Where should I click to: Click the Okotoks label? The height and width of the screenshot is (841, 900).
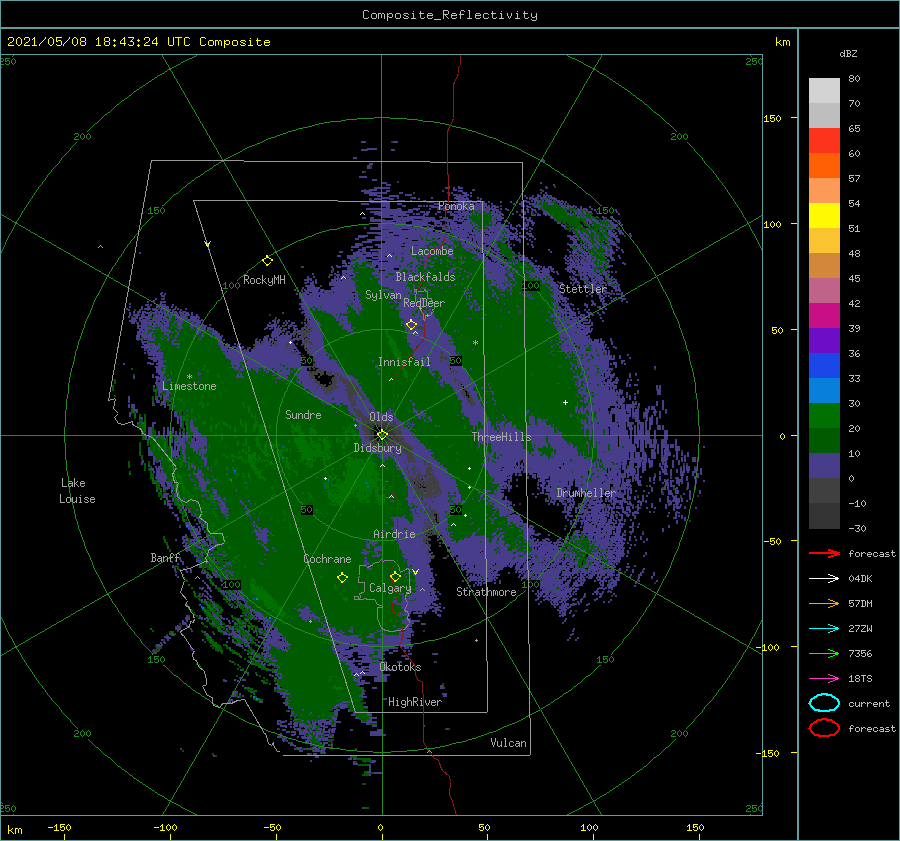400,667
